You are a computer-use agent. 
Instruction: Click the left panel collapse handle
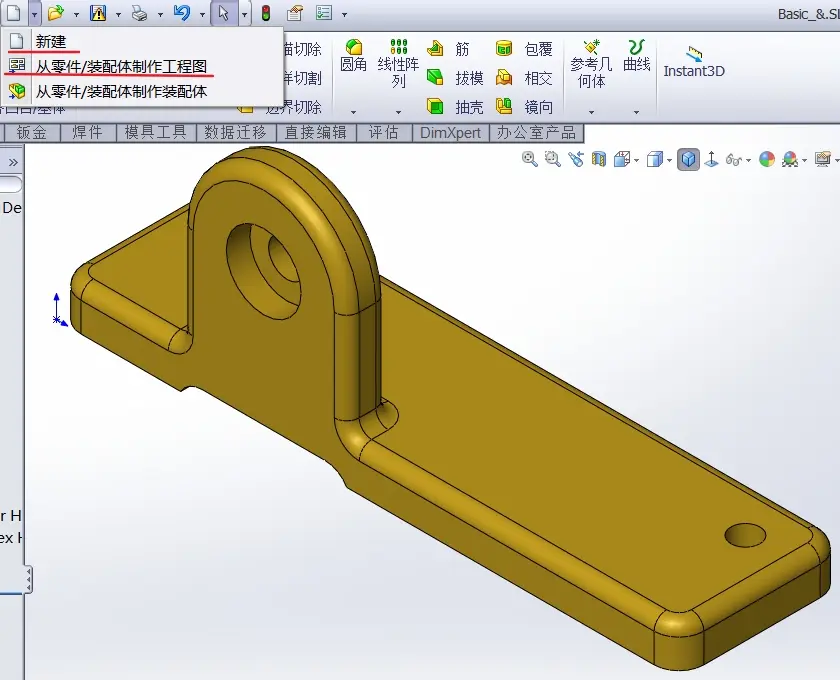coord(28,580)
